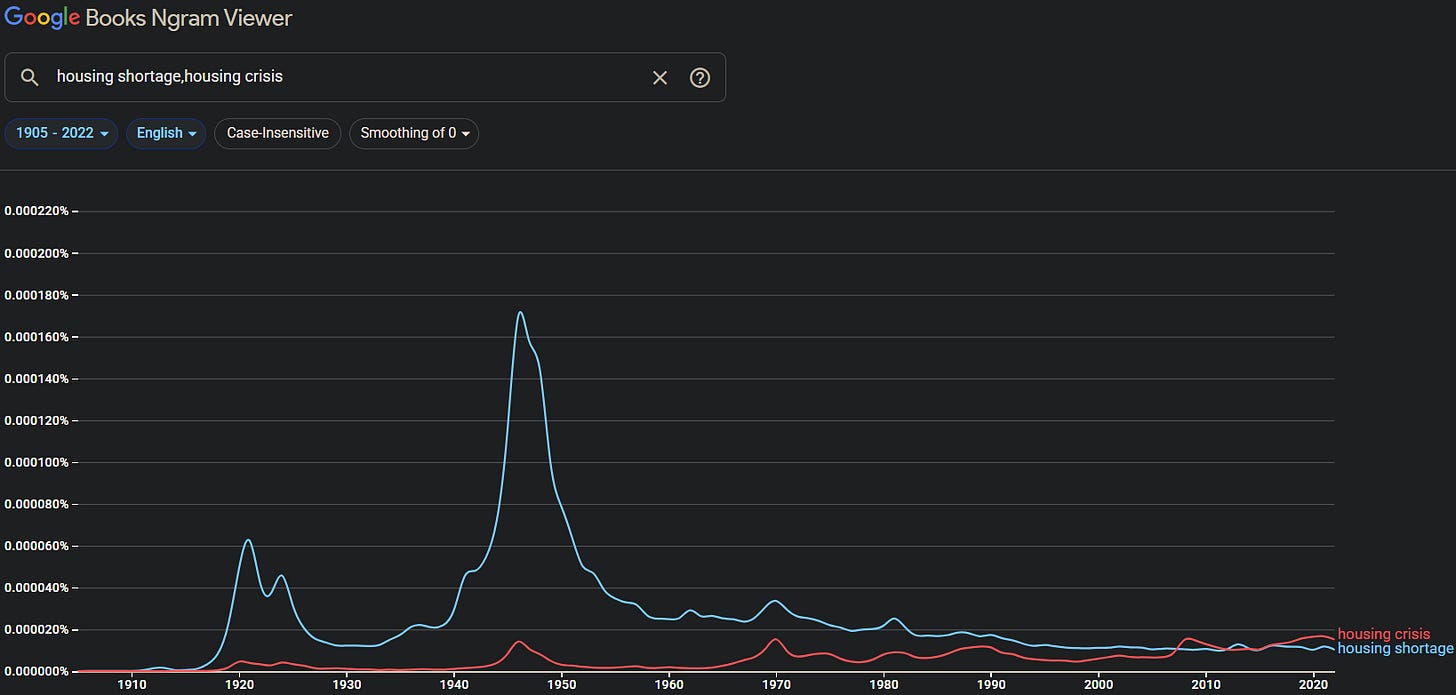Select the red housing crisis legend label

click(1384, 634)
